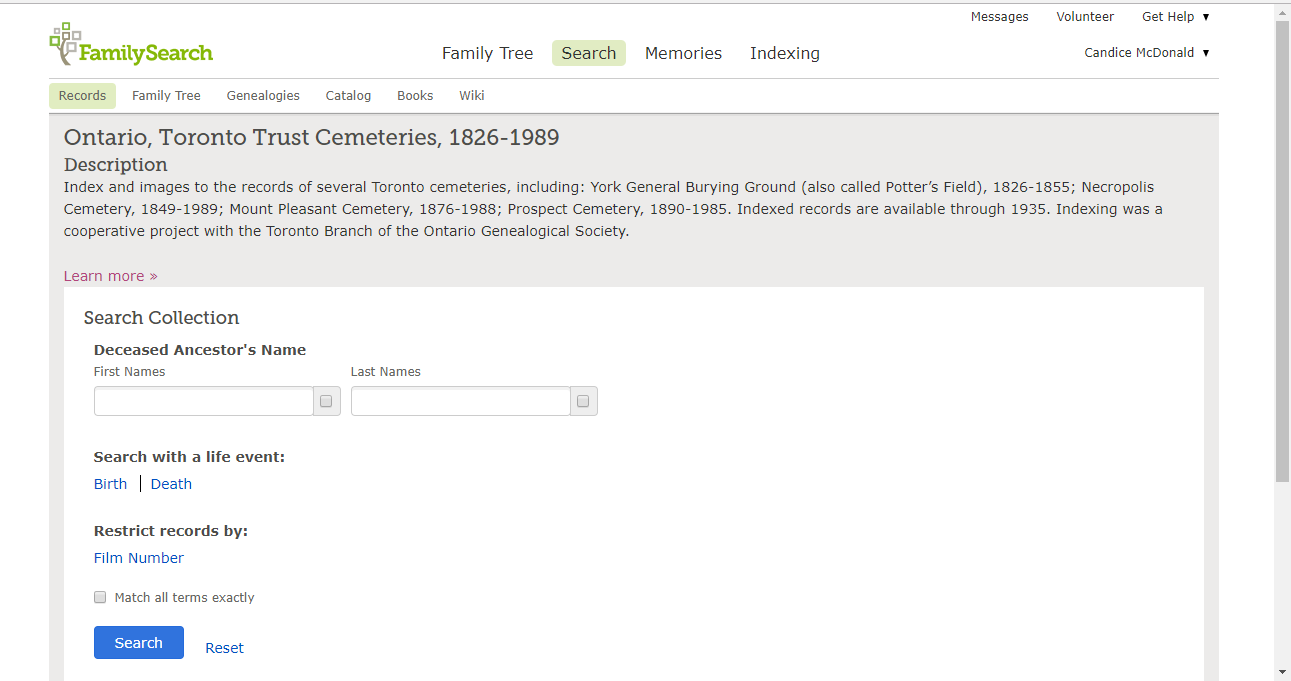Open the Family Tree main menu
This screenshot has width=1291, height=681.
pos(487,53)
